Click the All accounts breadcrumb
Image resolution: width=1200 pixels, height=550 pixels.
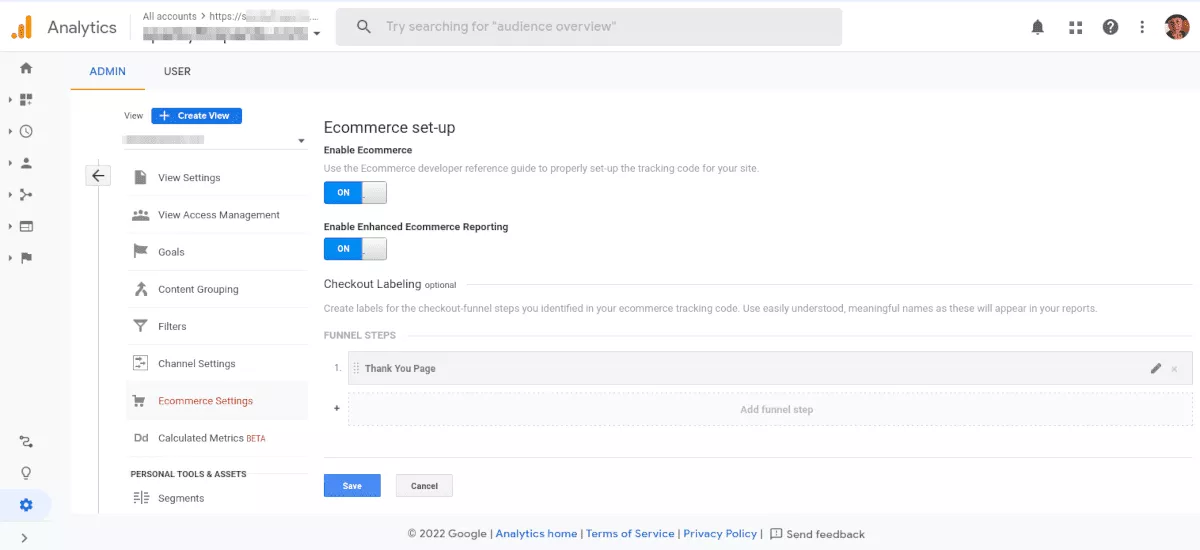(x=172, y=17)
